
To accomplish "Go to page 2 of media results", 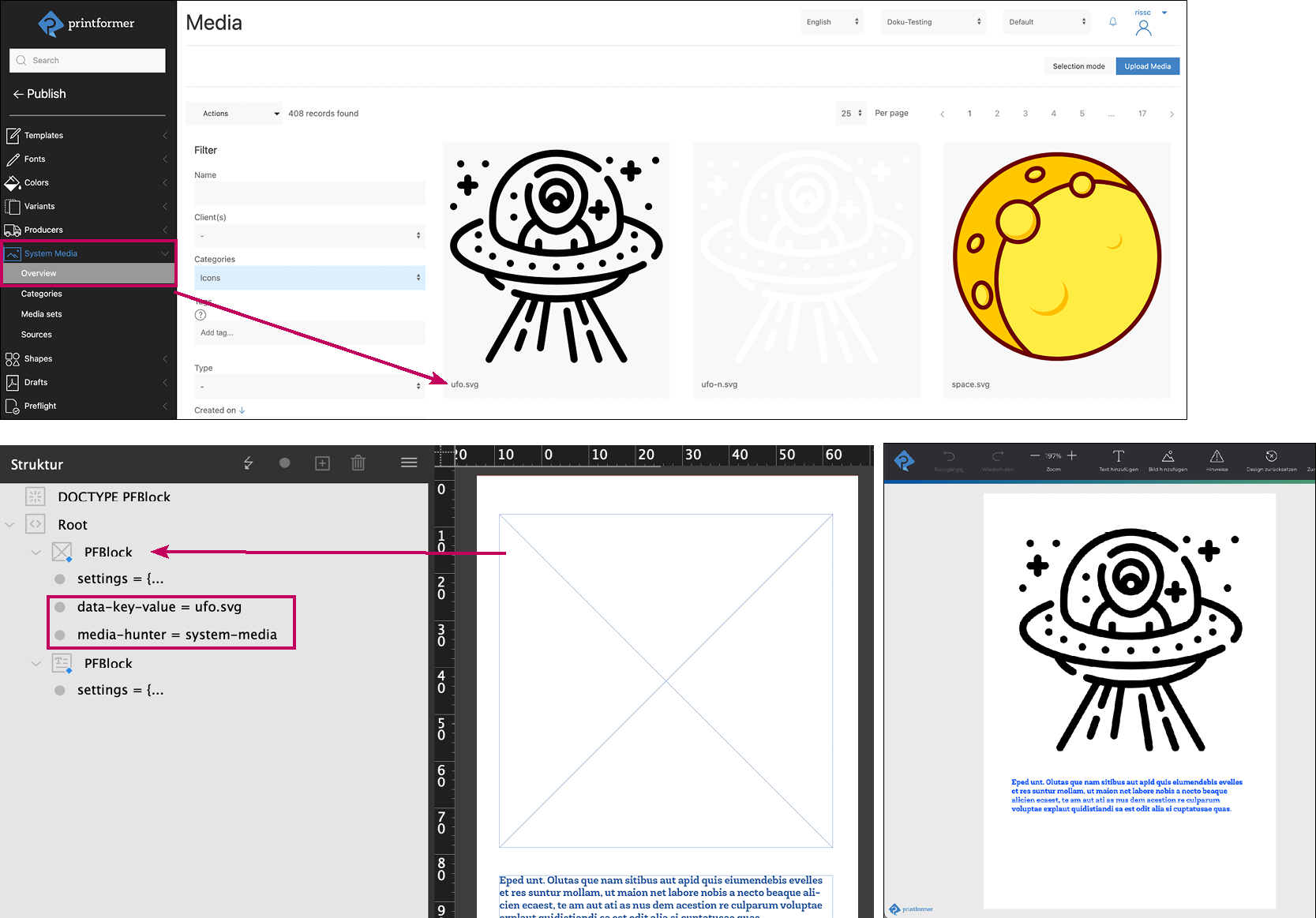I will pos(997,114).
